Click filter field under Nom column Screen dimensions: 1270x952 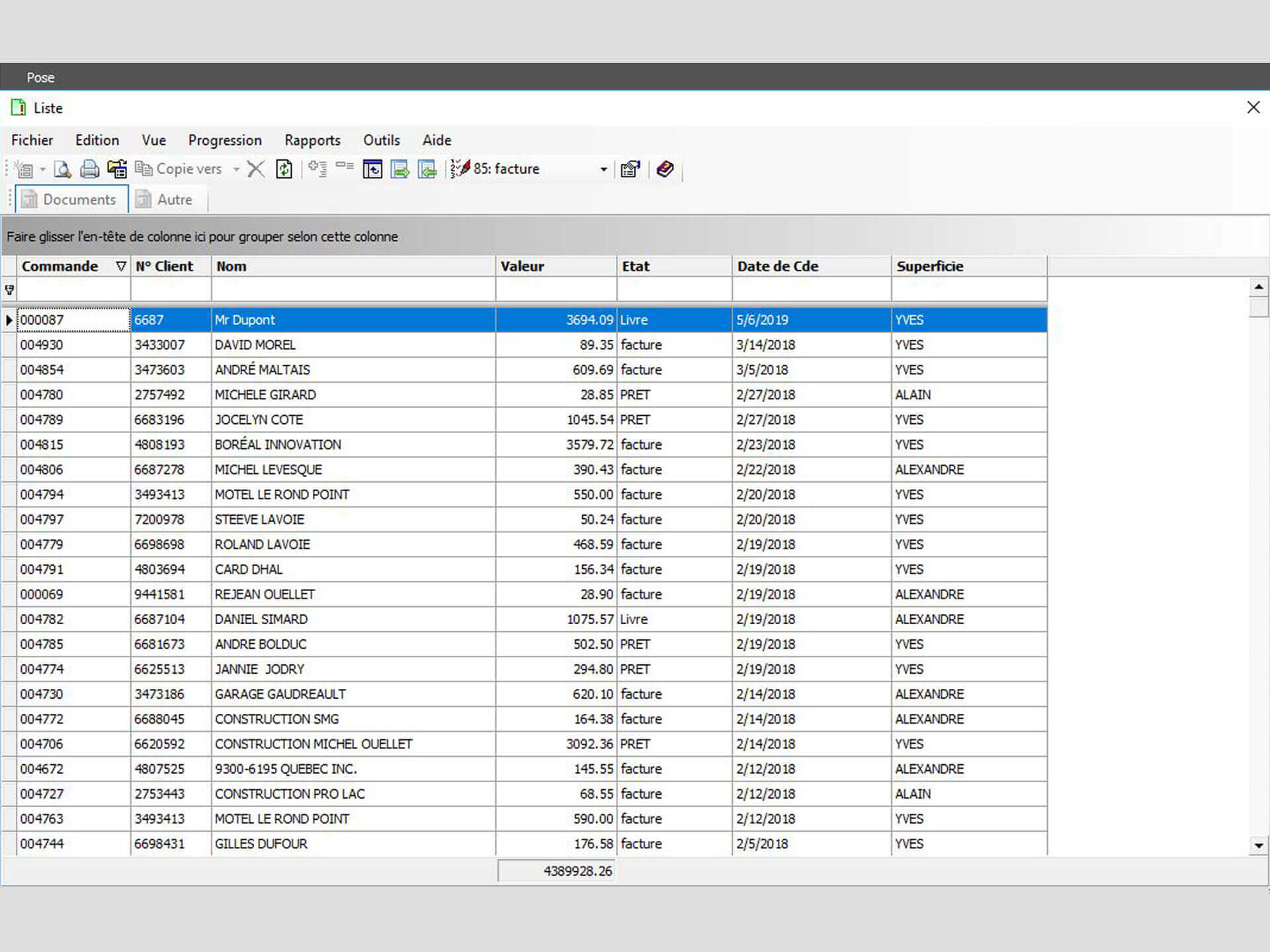pos(353,290)
